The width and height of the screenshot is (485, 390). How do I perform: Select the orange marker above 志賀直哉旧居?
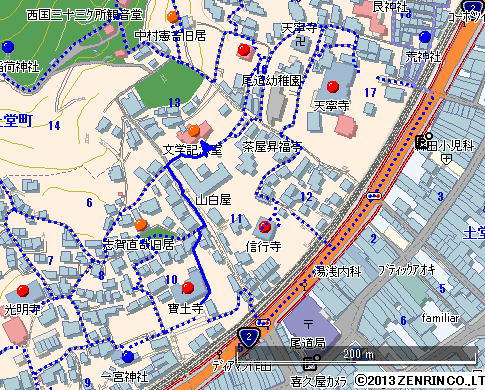pyautogui.click(x=141, y=225)
